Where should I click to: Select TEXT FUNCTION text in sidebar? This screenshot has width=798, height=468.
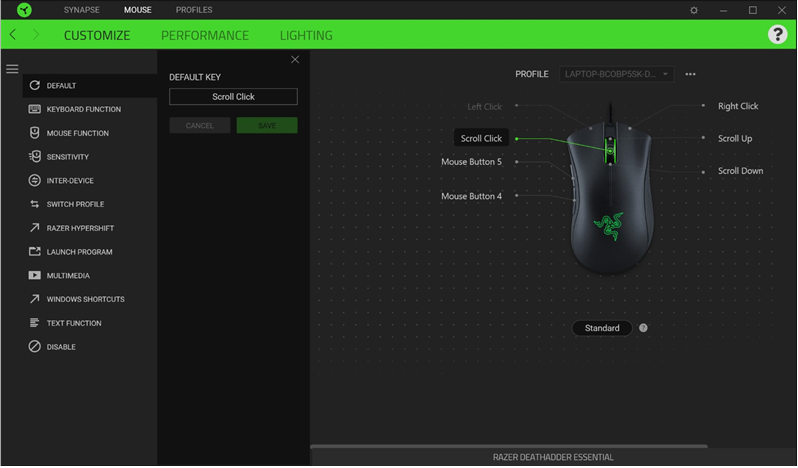pyautogui.click(x=74, y=323)
